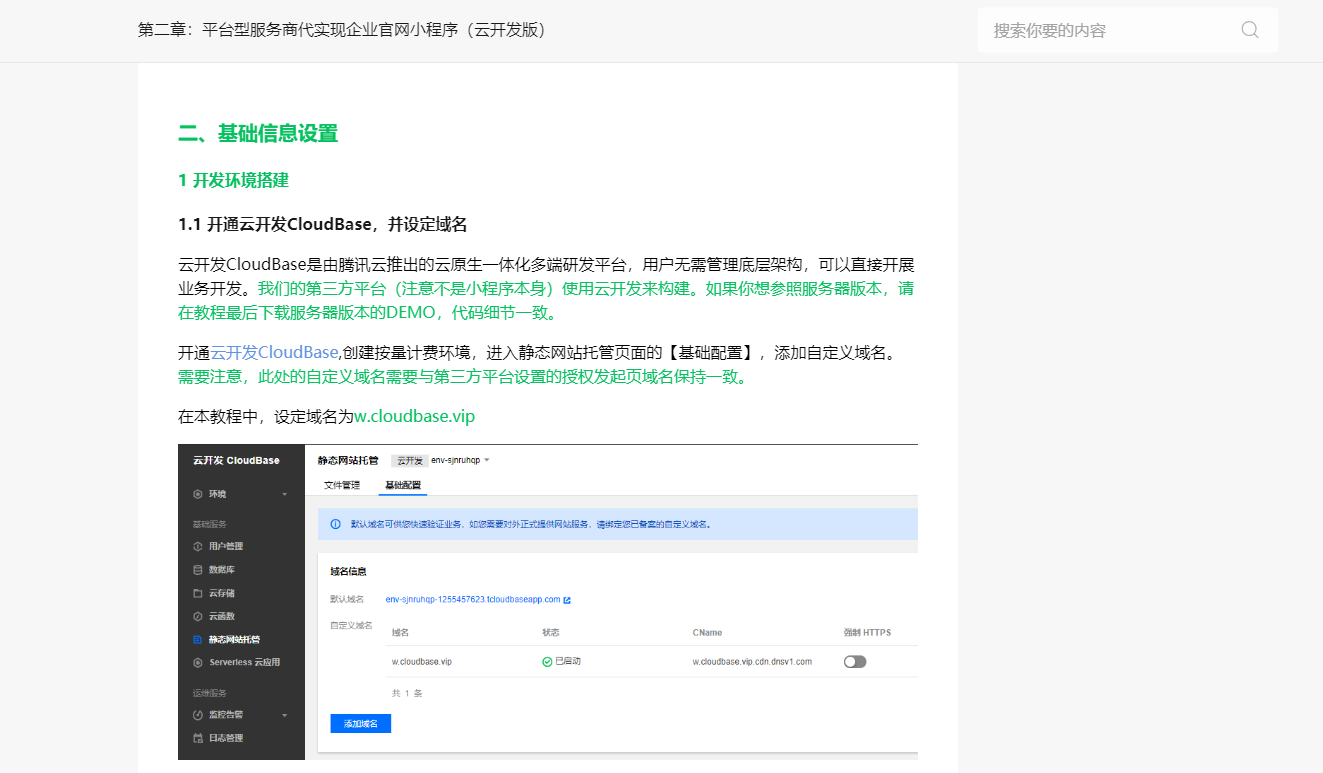Open the blue 云开发CloudBase link in the paragraph

pyautogui.click(x=274, y=353)
